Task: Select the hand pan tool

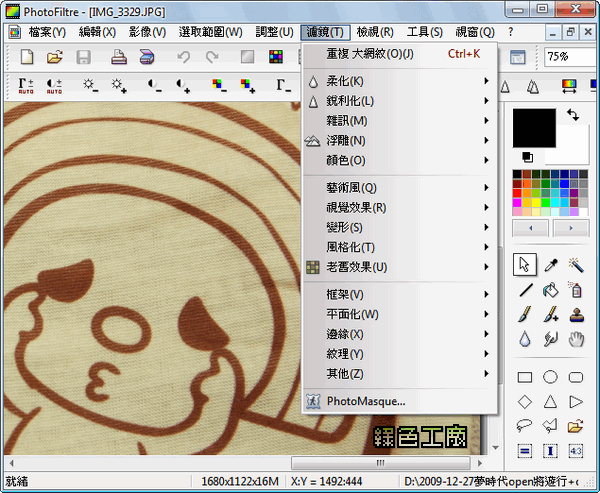Action: click(x=576, y=339)
